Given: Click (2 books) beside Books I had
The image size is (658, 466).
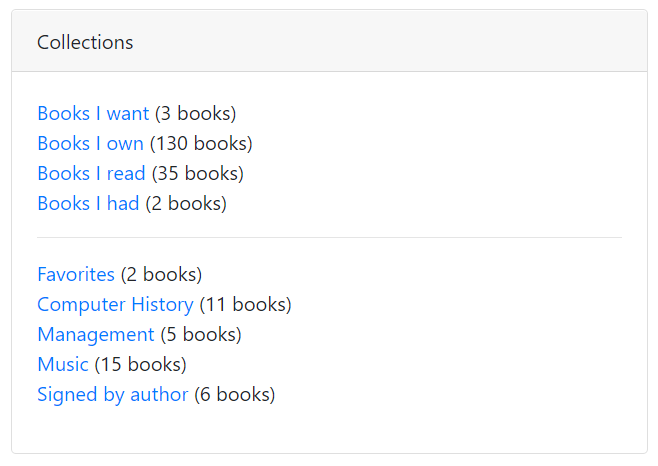Looking at the screenshot, I should pyautogui.click(x=186, y=204).
